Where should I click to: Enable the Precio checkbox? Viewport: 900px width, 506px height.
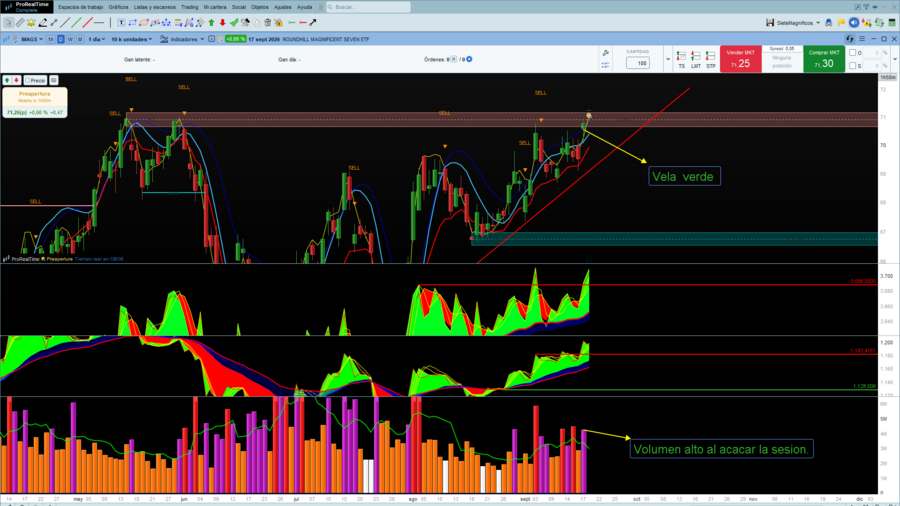[28, 80]
